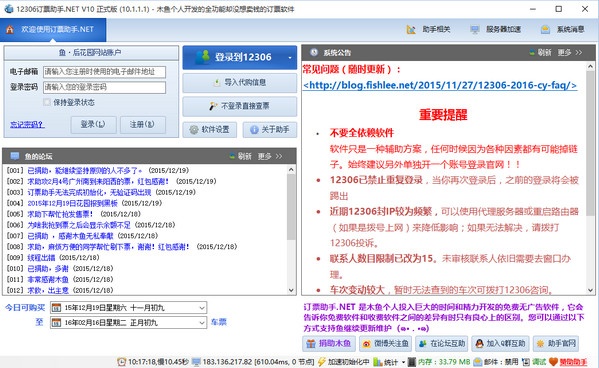599x368 pixels.
Task: Click the 不登录直接查票 button
Action: pyautogui.click(x=240, y=106)
